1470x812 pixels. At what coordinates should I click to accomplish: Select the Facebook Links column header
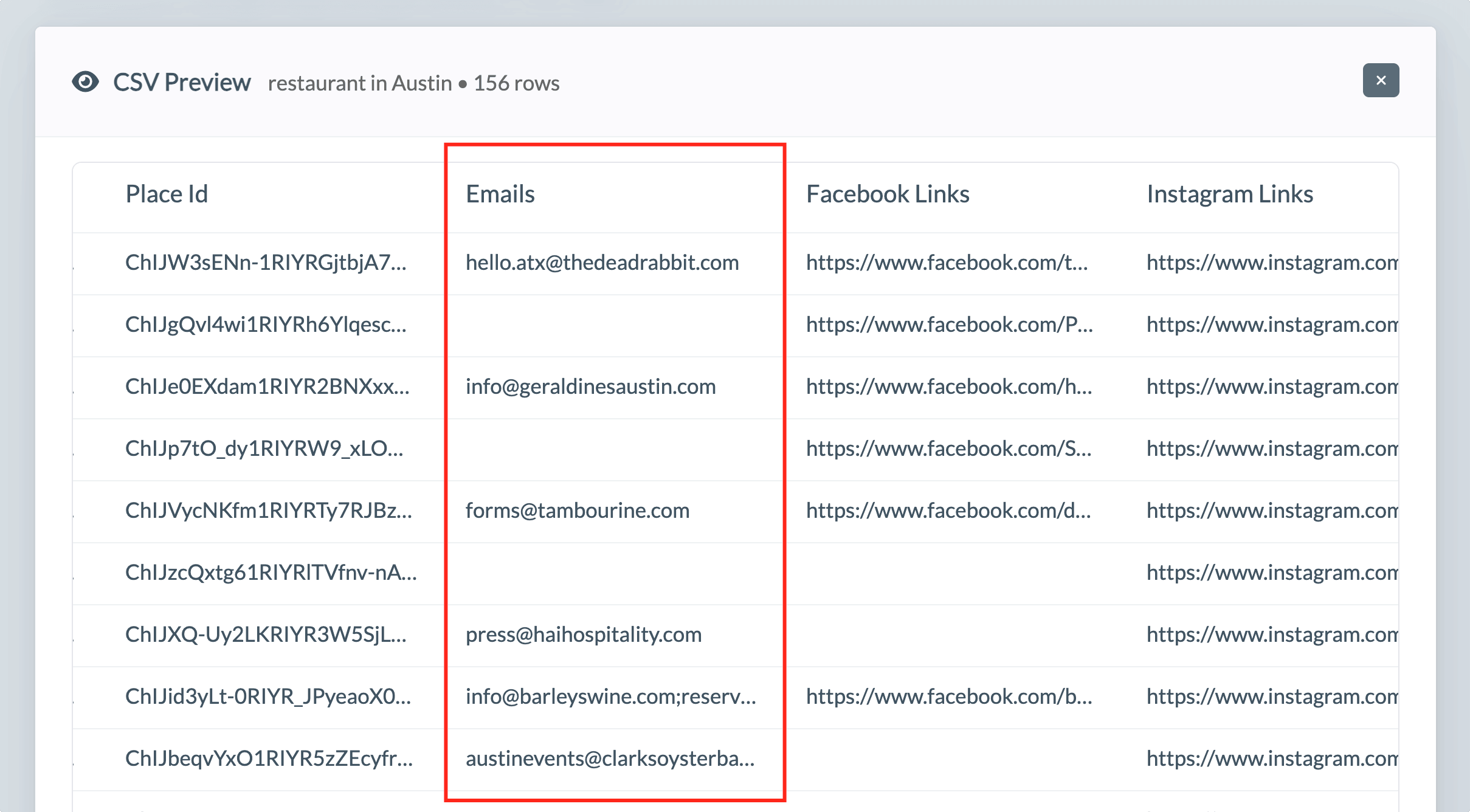point(888,194)
